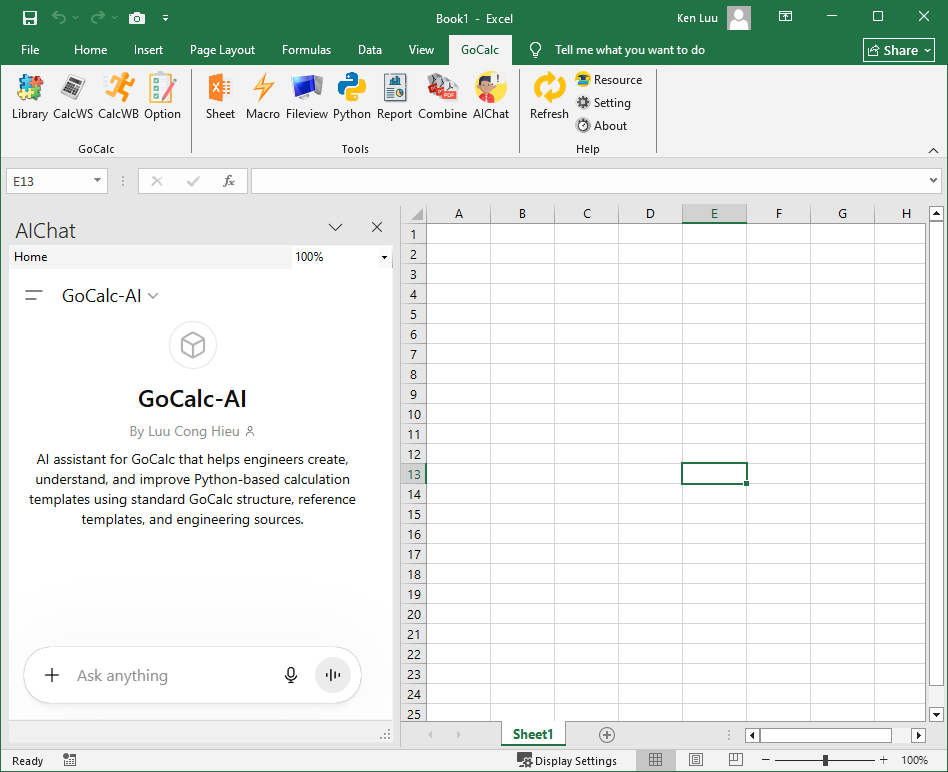Open the Luu Cong Hieu author profile
Screen dimensions: 948x772
[x=192, y=431]
